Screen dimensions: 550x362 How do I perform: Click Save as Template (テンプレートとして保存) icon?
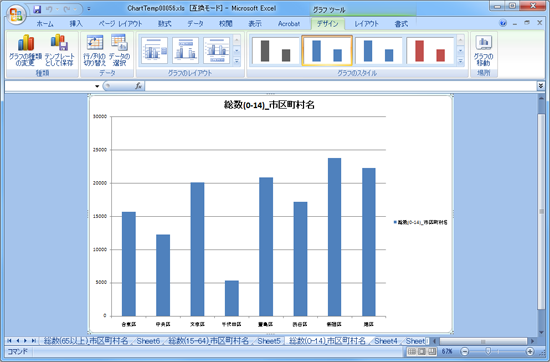[x=59, y=50]
